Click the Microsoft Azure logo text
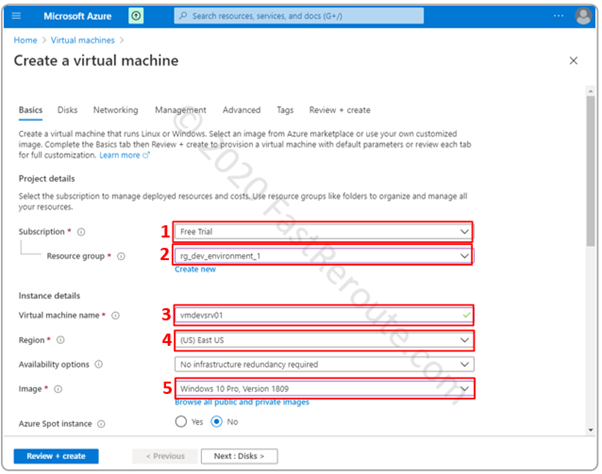Viewport: 602px width, 474px height. click(78, 16)
